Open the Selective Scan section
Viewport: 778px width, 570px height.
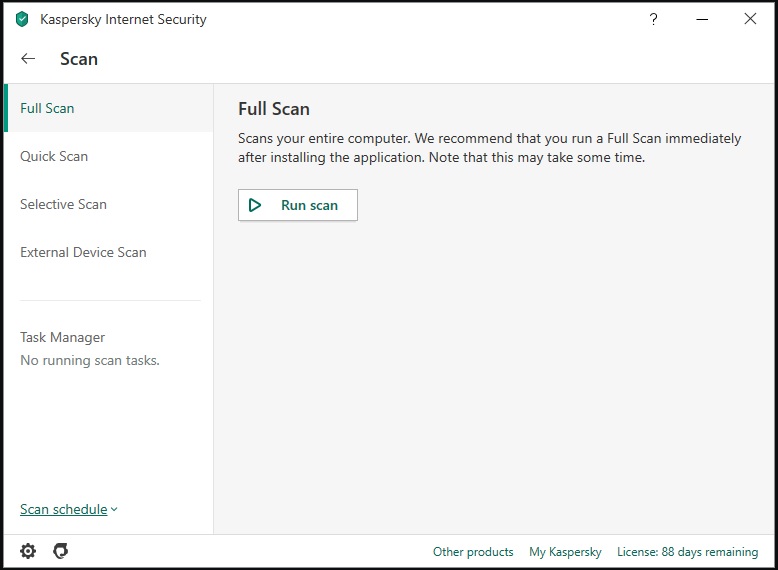pyautogui.click(x=108, y=204)
